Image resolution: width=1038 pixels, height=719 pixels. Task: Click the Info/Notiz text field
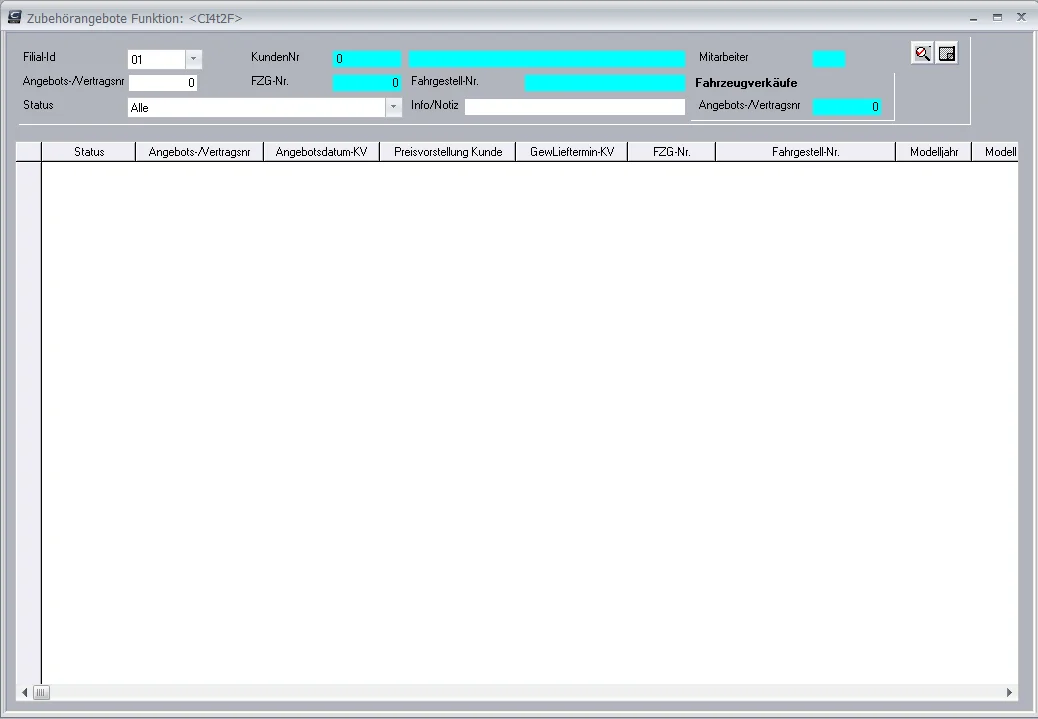click(x=575, y=107)
